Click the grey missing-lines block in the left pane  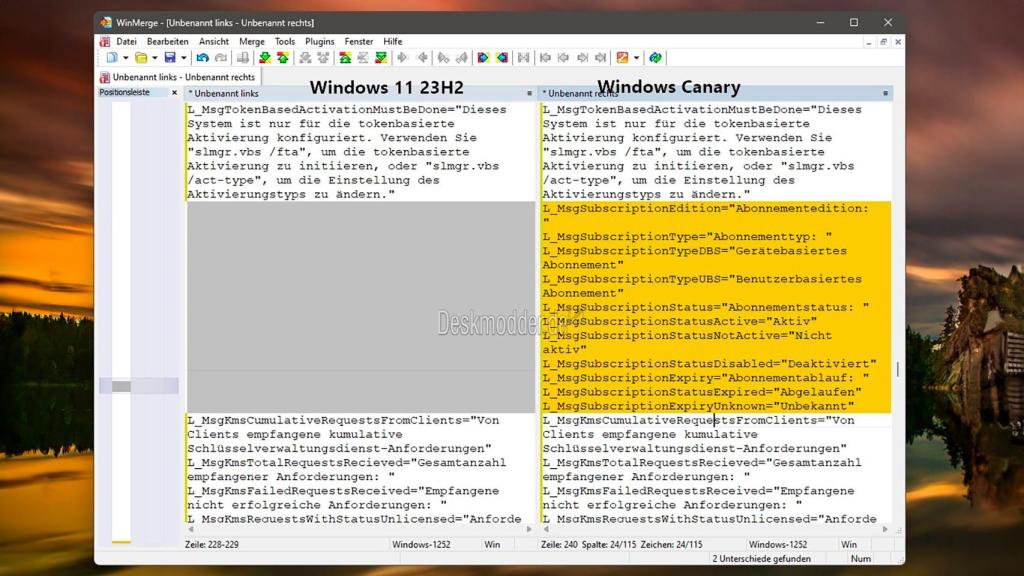click(360, 307)
